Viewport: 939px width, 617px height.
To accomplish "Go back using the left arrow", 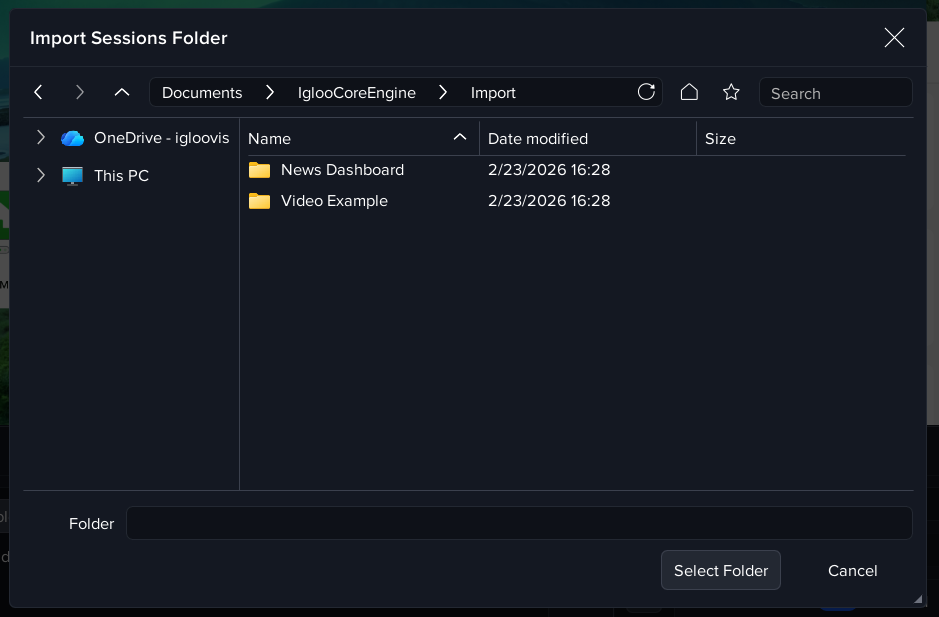I will click(x=38, y=92).
